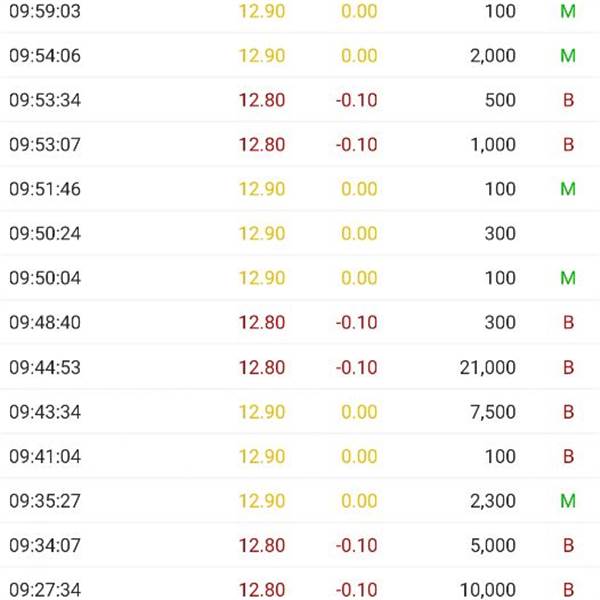600x600 pixels.
Task: Click the 2,300 volume entry
Action: 492,501
